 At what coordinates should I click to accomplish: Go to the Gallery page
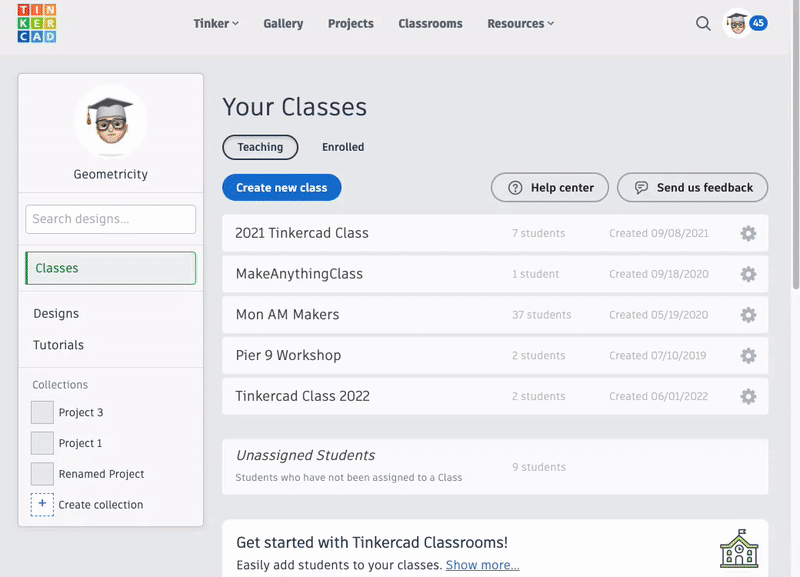[283, 23]
